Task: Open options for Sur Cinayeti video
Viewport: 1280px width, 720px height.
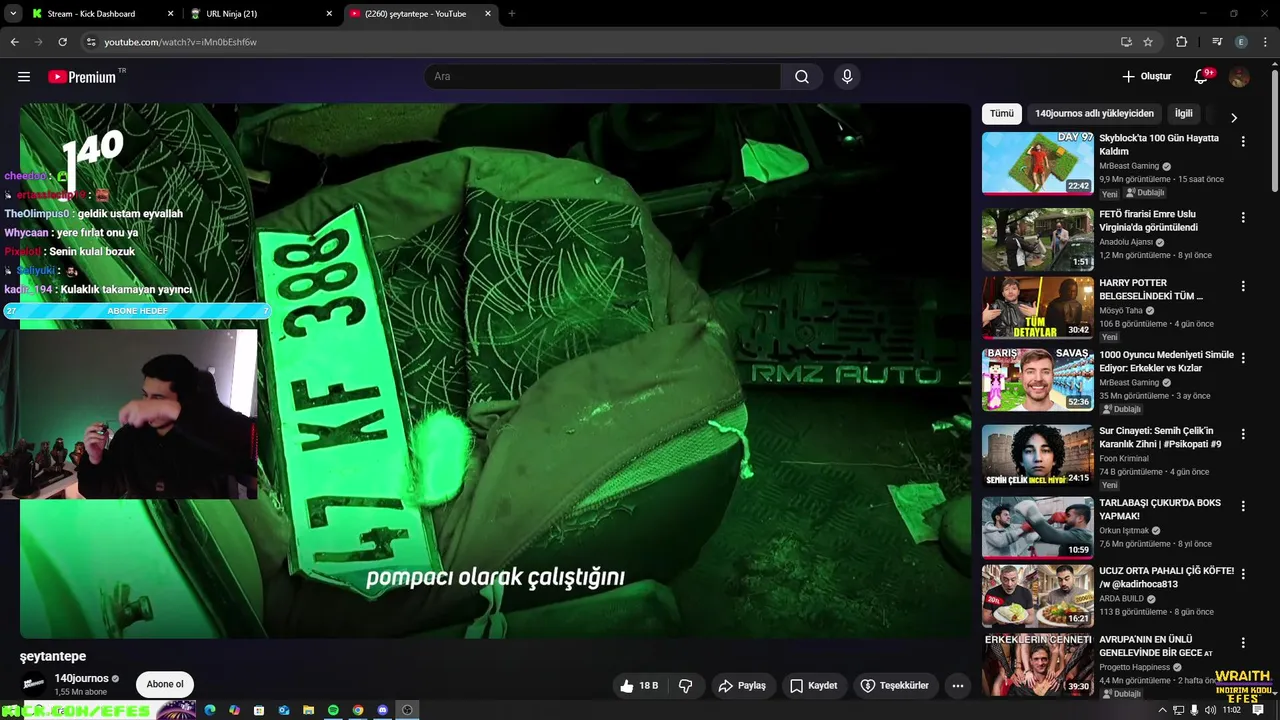Action: (1243, 434)
